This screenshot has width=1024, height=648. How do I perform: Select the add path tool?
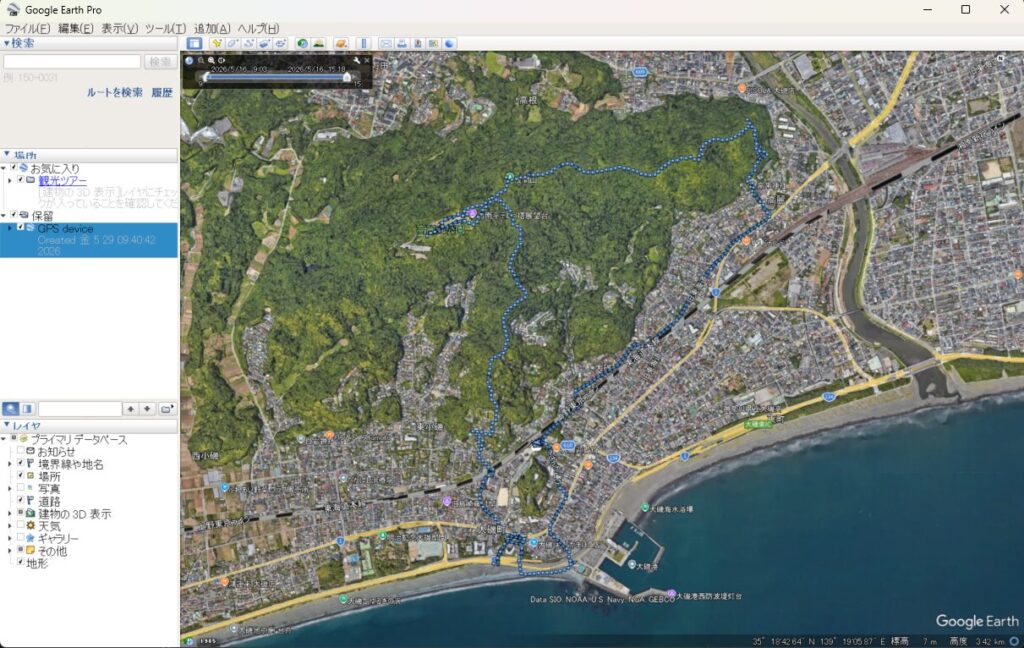tap(249, 43)
